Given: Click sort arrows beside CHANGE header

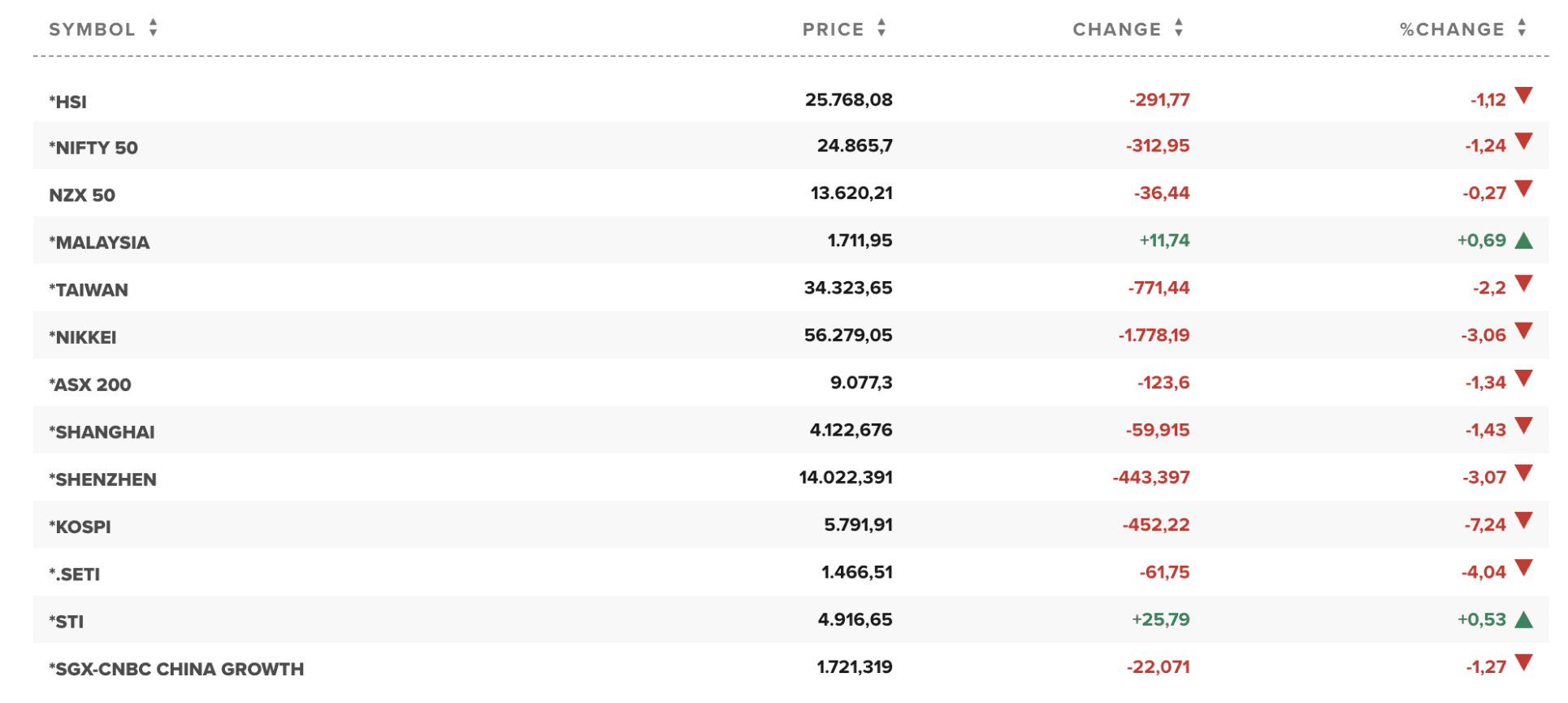Looking at the screenshot, I should (x=1179, y=28).
